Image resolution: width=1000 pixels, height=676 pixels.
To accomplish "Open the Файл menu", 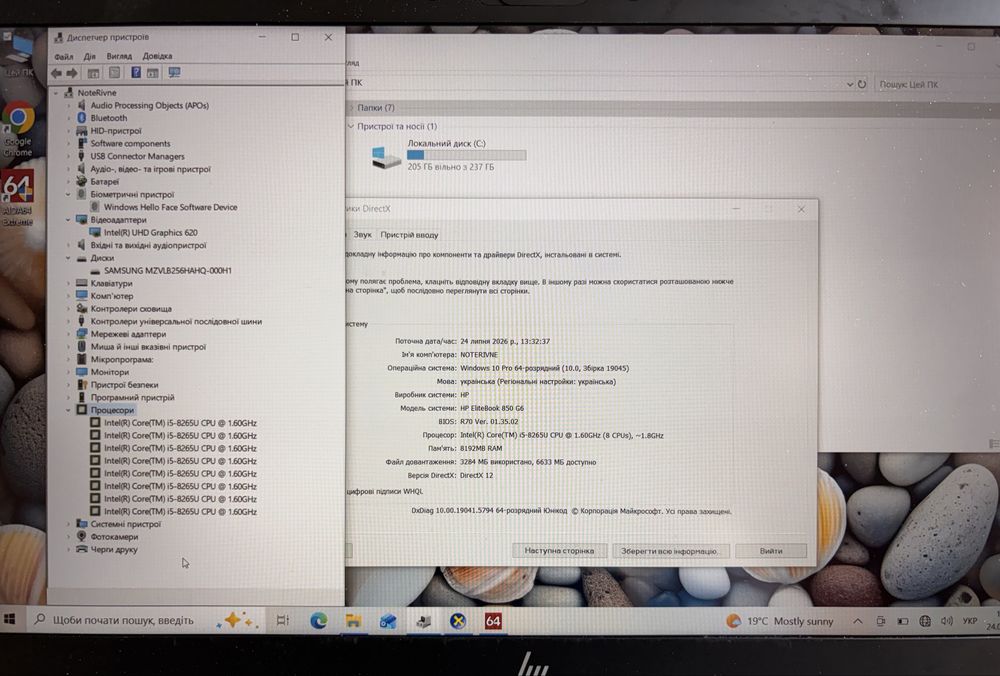I will [x=64, y=57].
